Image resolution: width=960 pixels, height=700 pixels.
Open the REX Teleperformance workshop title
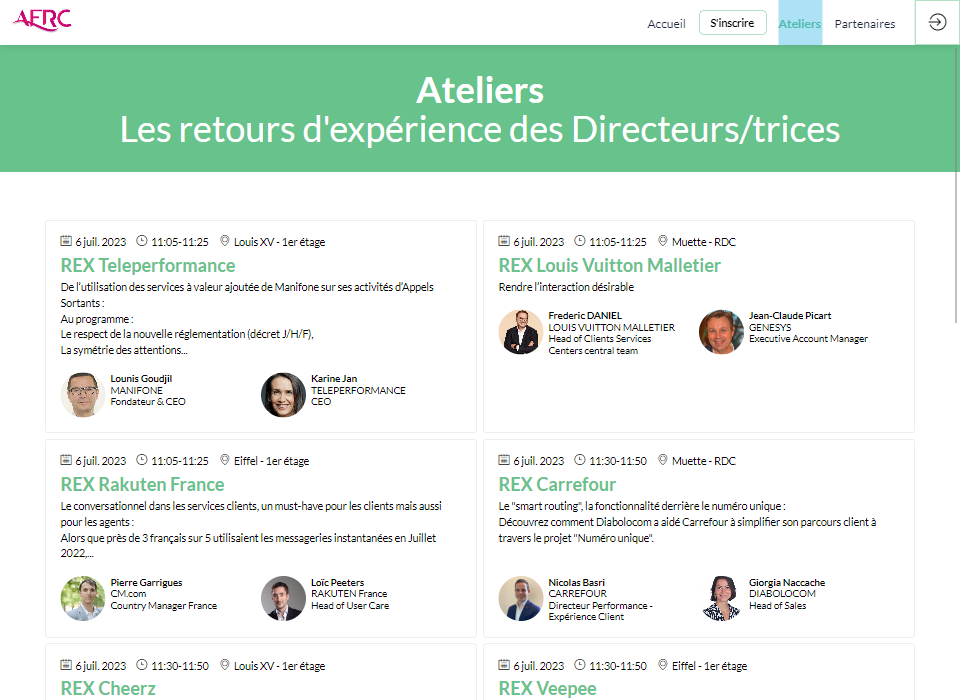pos(148,265)
